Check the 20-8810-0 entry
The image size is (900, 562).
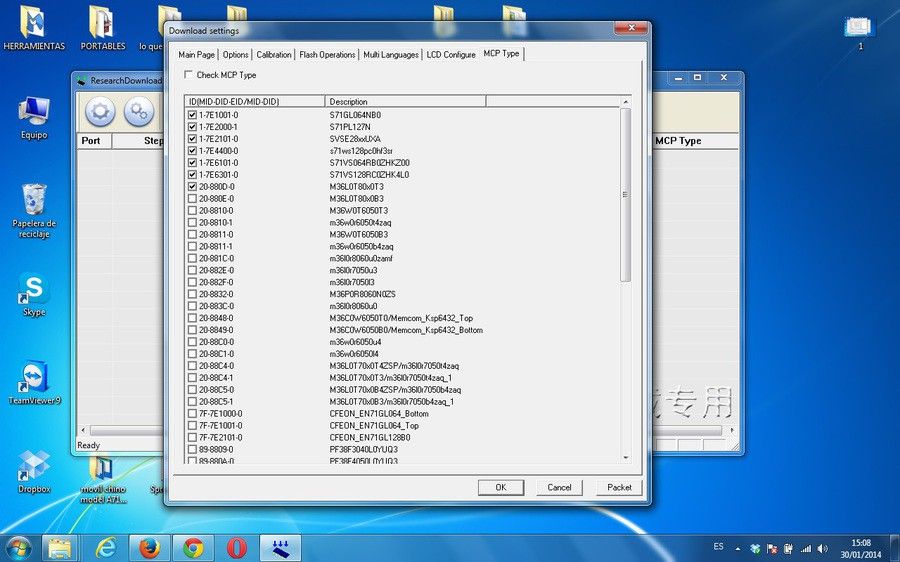[x=192, y=211]
